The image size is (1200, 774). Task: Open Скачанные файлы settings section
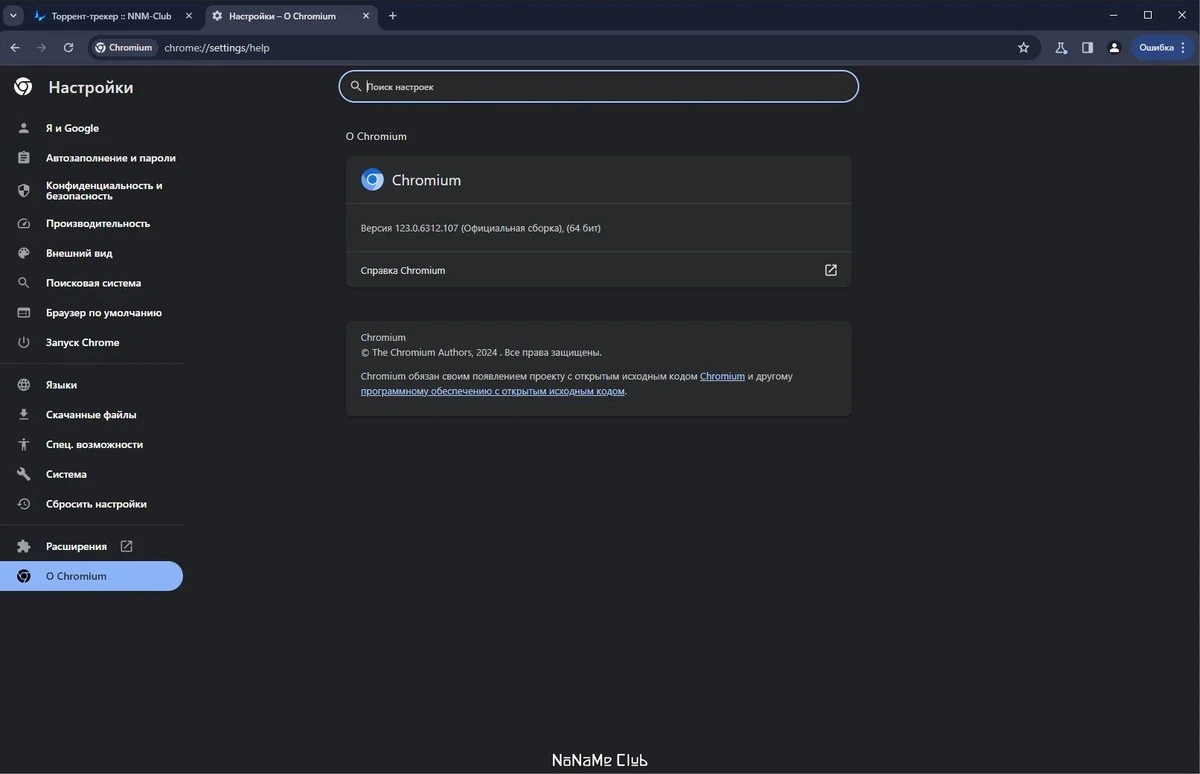pyautogui.click(x=91, y=415)
